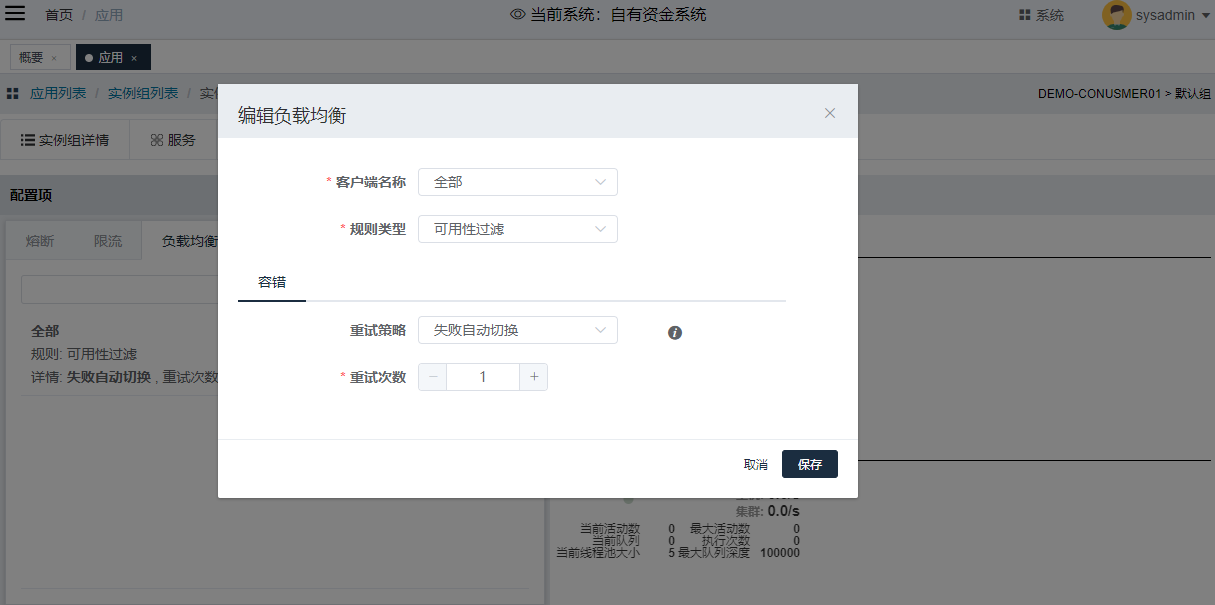Click the eye icon beside 当前系统
Image resolution: width=1215 pixels, height=605 pixels.
517,15
